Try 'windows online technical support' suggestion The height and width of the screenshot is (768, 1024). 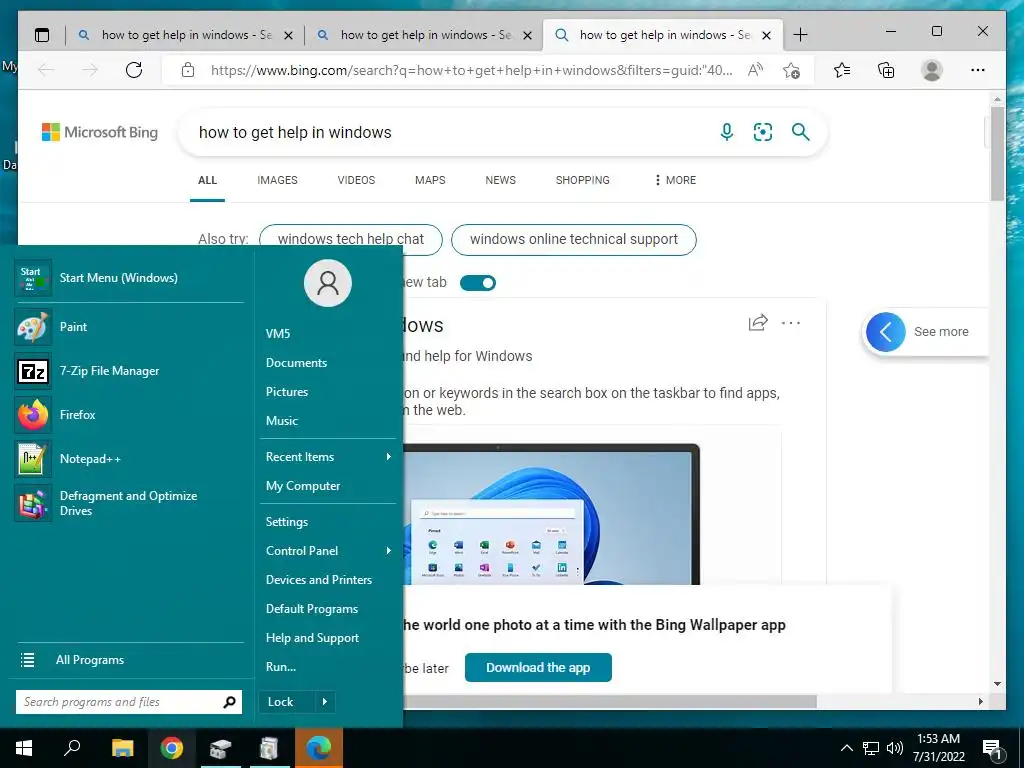(x=574, y=239)
